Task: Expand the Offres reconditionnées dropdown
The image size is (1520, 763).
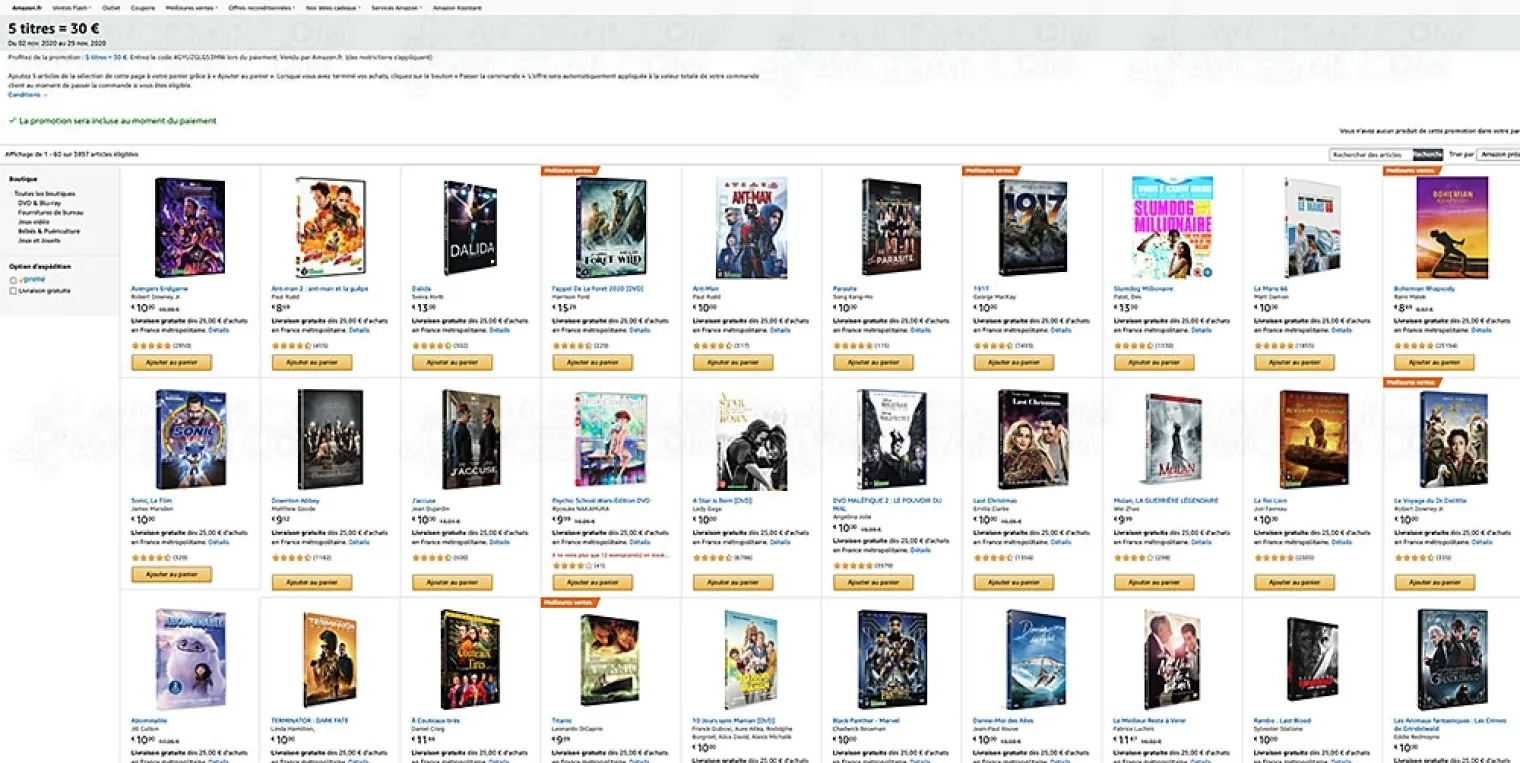Action: 262,7
